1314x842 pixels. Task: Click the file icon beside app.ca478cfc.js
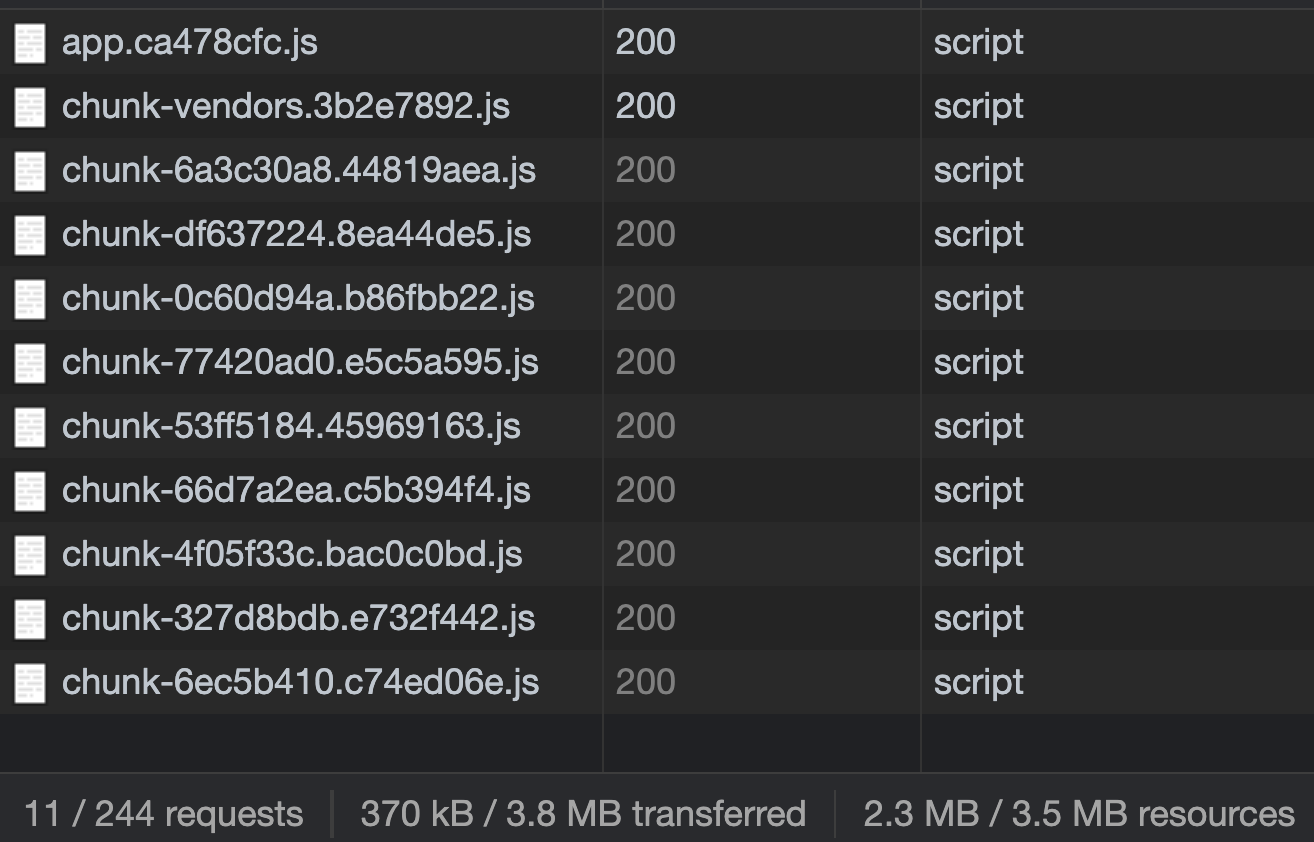point(30,42)
